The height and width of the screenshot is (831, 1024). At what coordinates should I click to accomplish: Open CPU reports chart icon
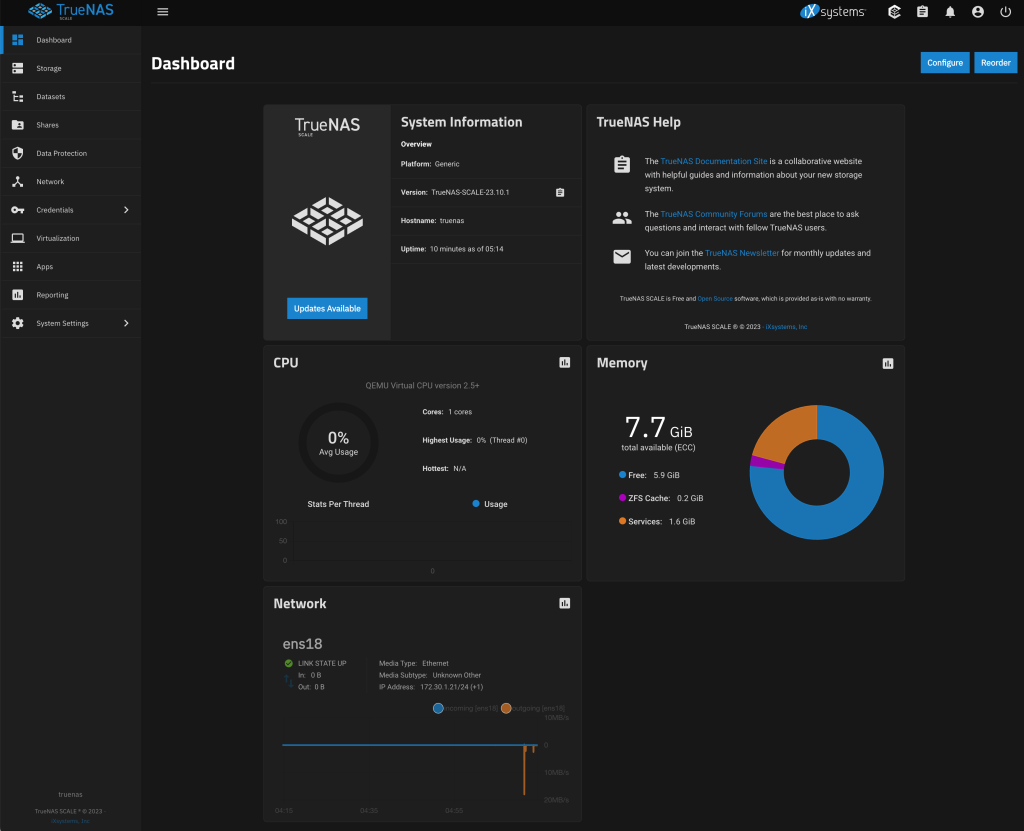565,362
